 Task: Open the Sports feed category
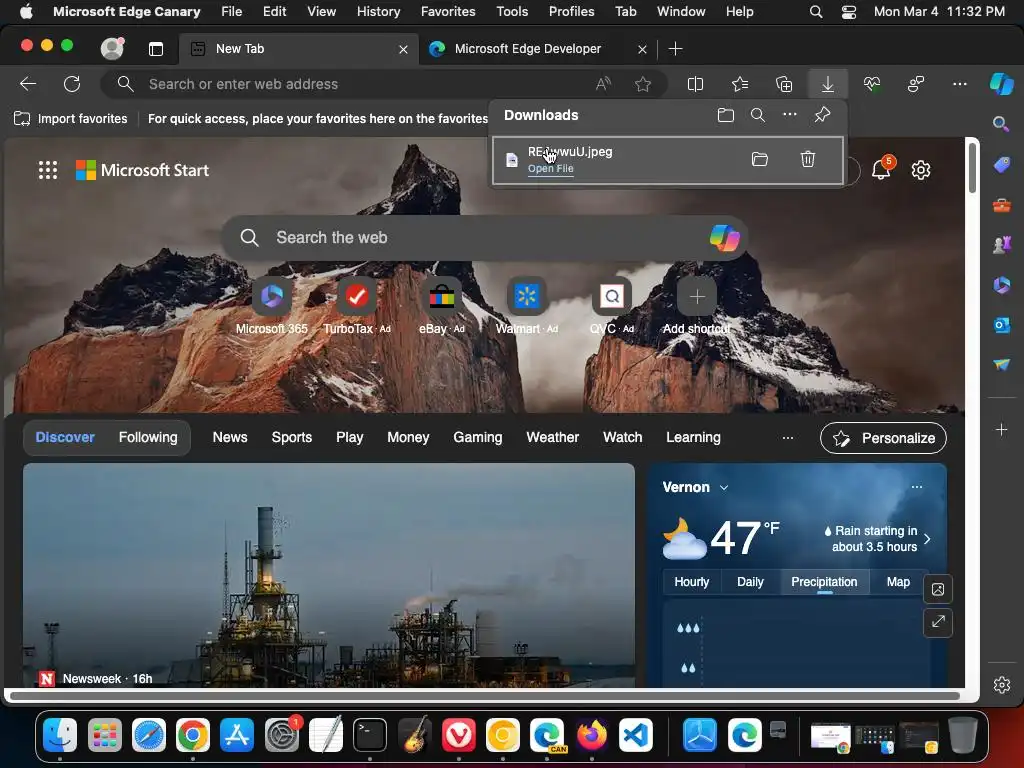click(292, 438)
